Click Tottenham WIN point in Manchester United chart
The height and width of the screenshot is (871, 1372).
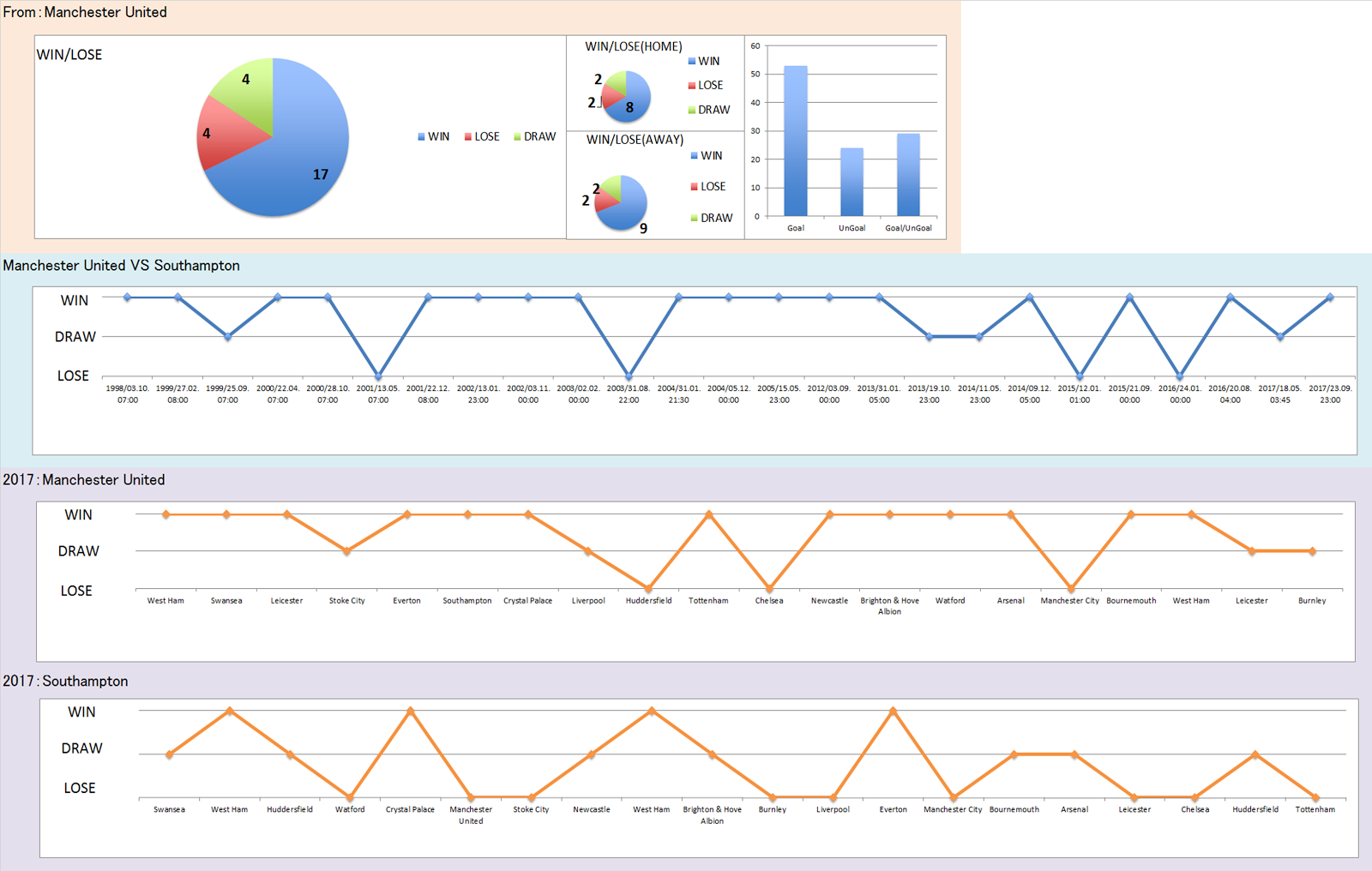pyautogui.click(x=708, y=514)
